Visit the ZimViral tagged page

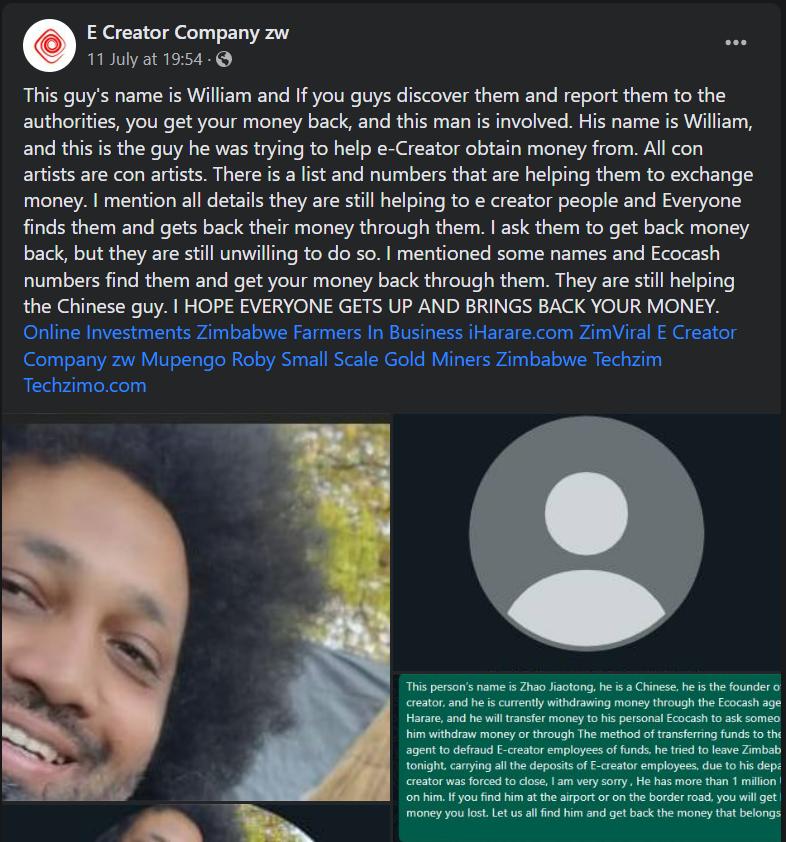click(x=615, y=332)
